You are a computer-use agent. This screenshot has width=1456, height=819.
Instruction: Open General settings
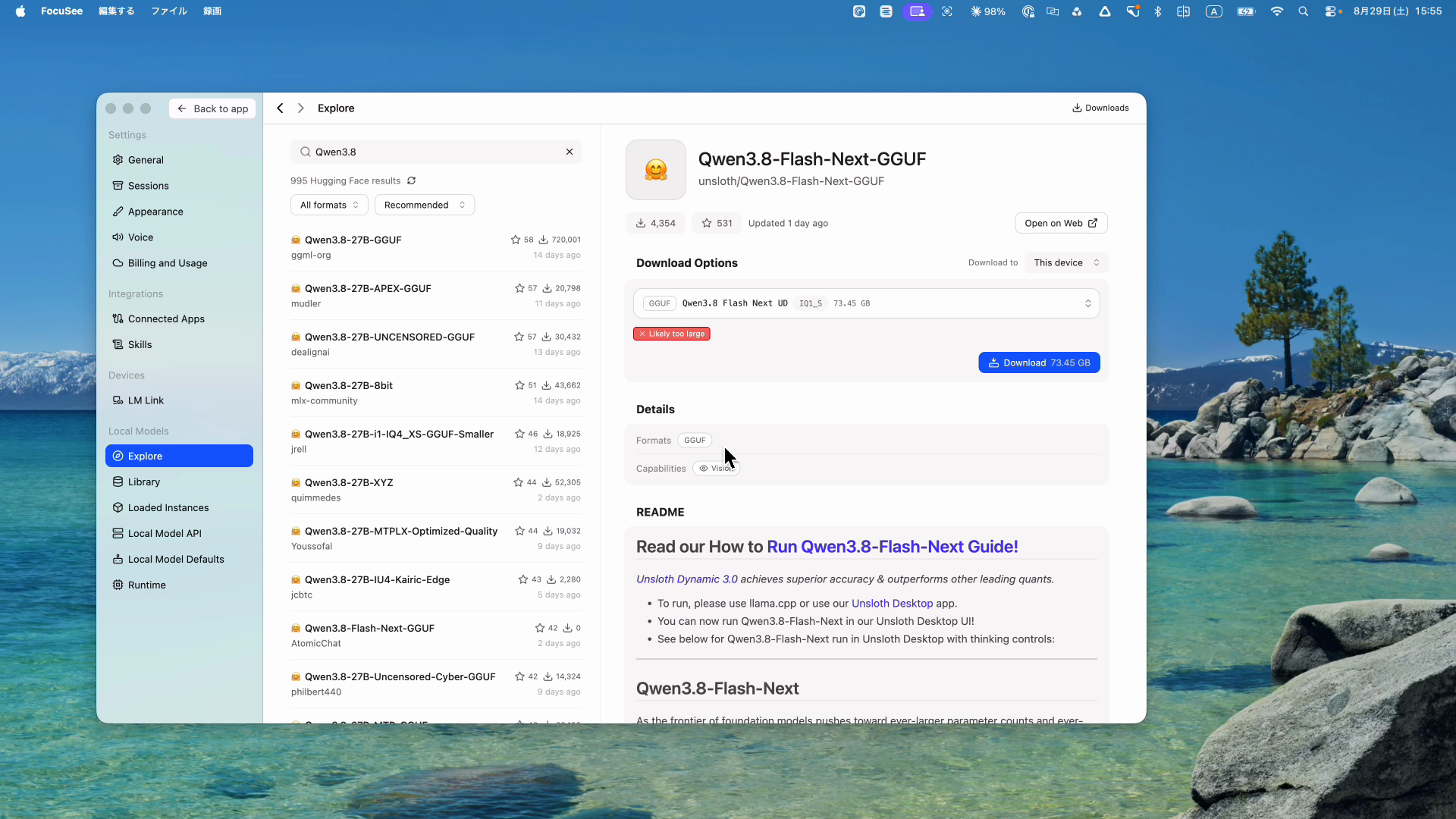[x=179, y=160]
